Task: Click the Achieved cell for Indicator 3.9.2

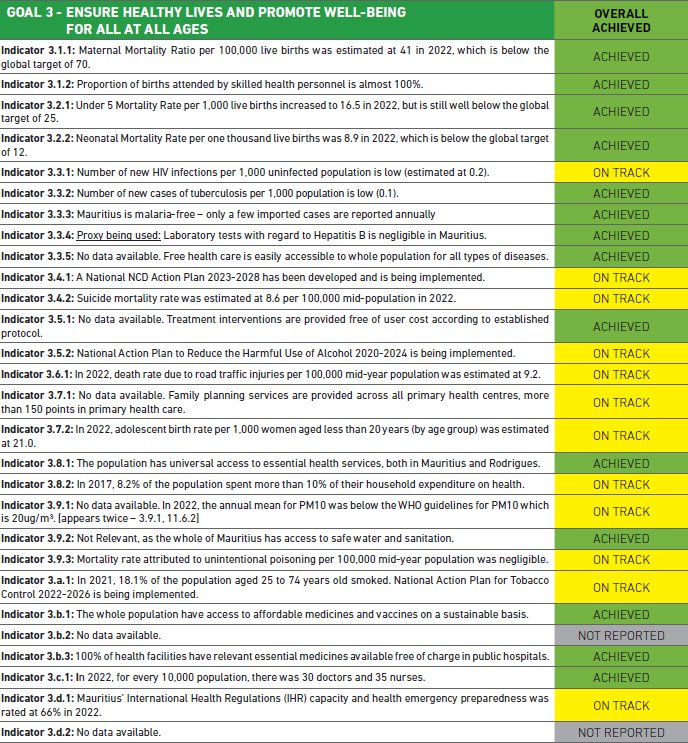Action: [x=620, y=539]
